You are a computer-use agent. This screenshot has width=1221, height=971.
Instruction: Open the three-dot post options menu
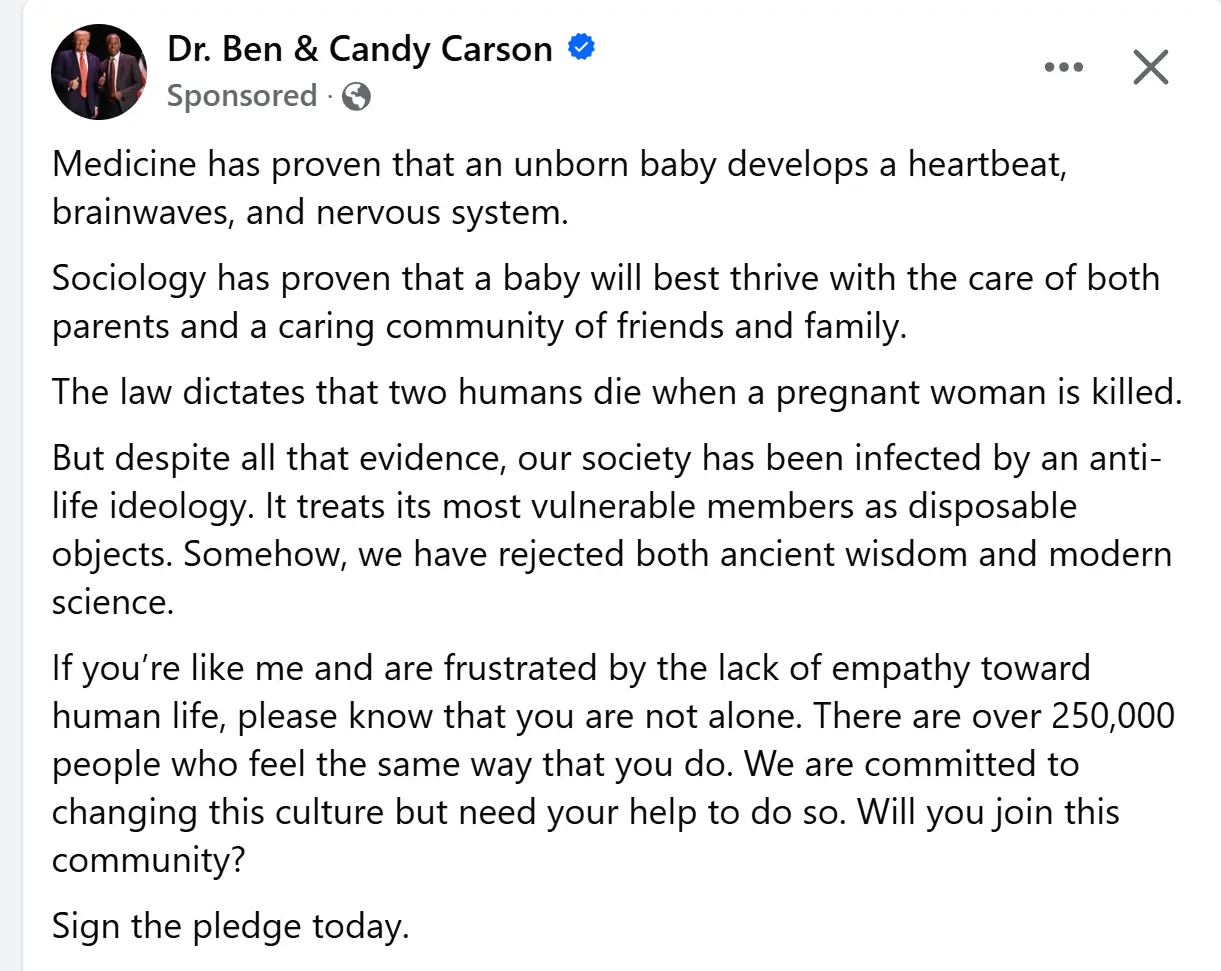[1063, 68]
